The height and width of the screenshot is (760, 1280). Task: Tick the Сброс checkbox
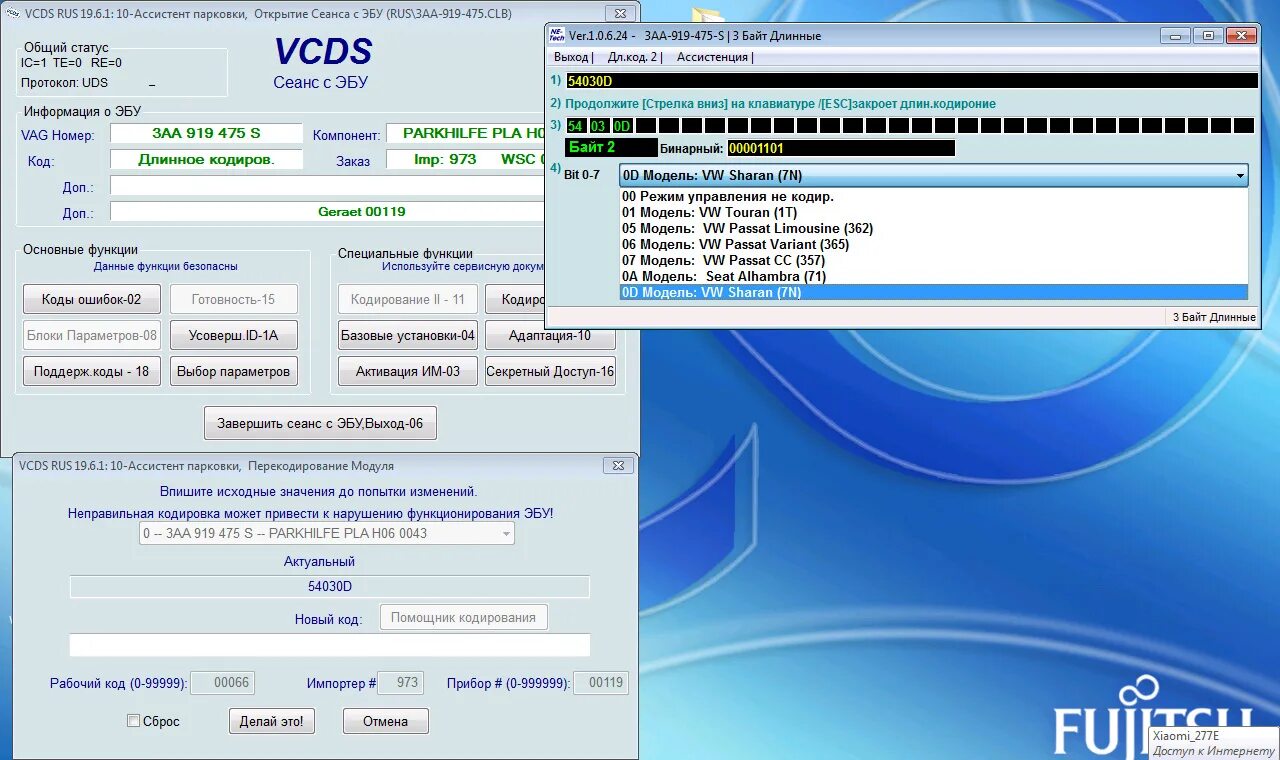pyautogui.click(x=133, y=721)
